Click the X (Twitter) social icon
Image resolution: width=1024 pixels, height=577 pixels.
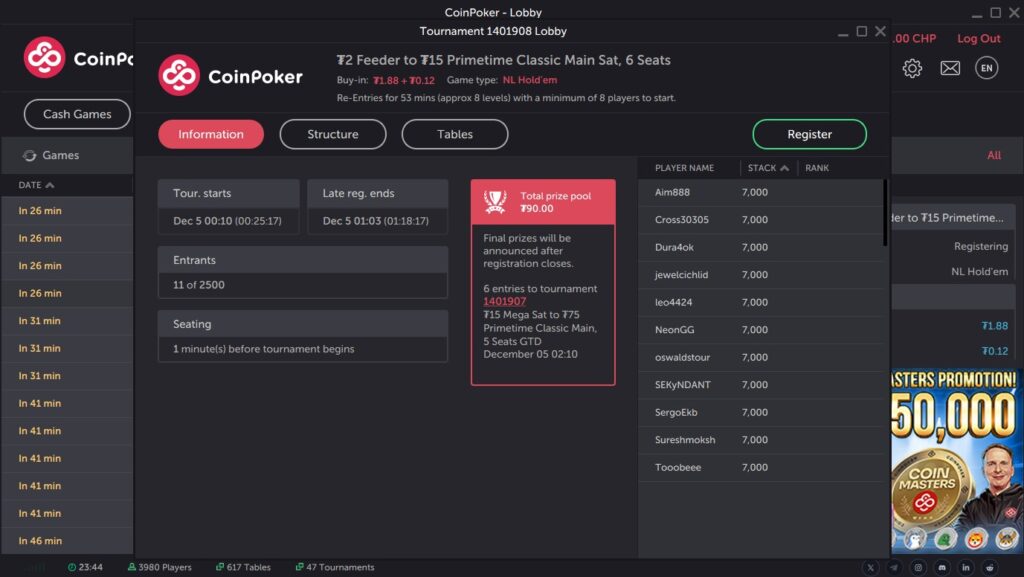pos(871,568)
